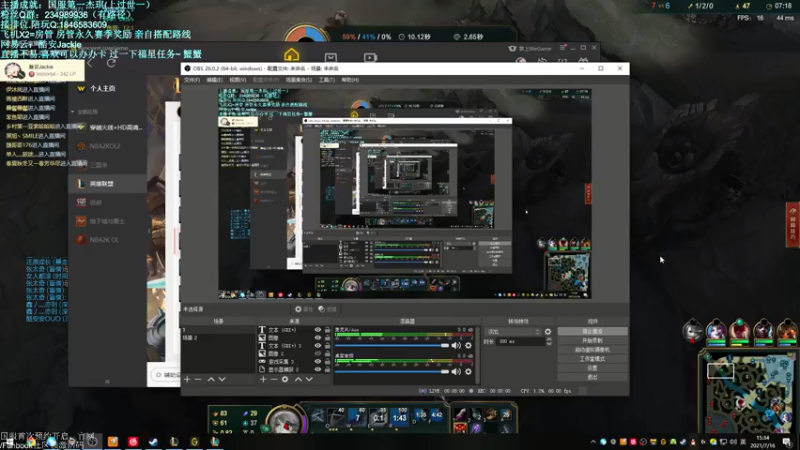Open the 淡出 transition dropdown
Screen dimensions: 800x450
point(513,331)
